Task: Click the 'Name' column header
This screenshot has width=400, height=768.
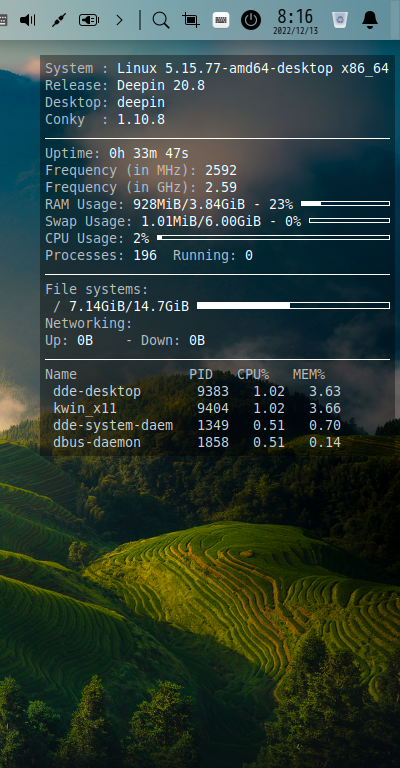Action: tap(61, 375)
